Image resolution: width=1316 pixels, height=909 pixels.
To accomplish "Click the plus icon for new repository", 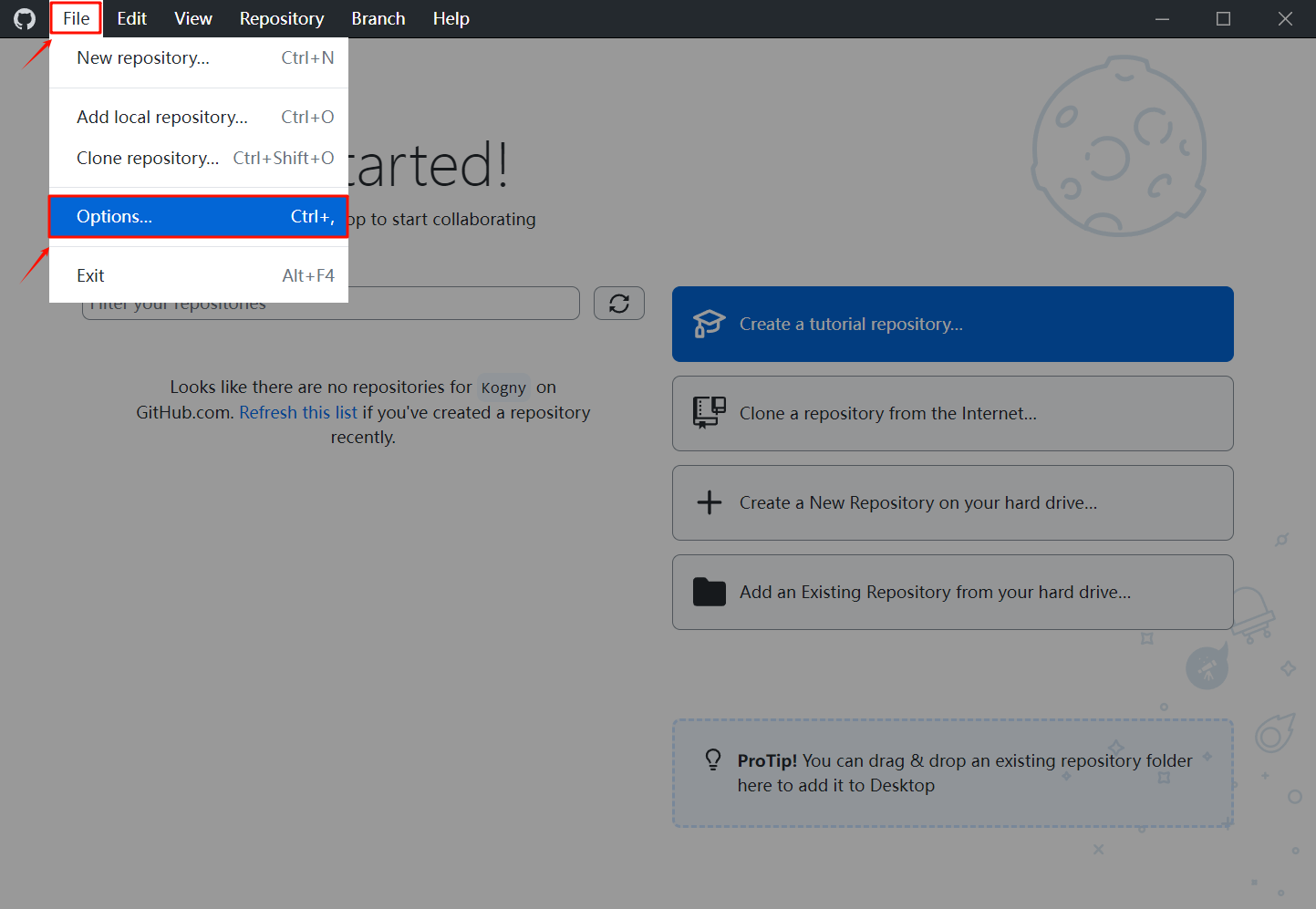I will click(709, 502).
